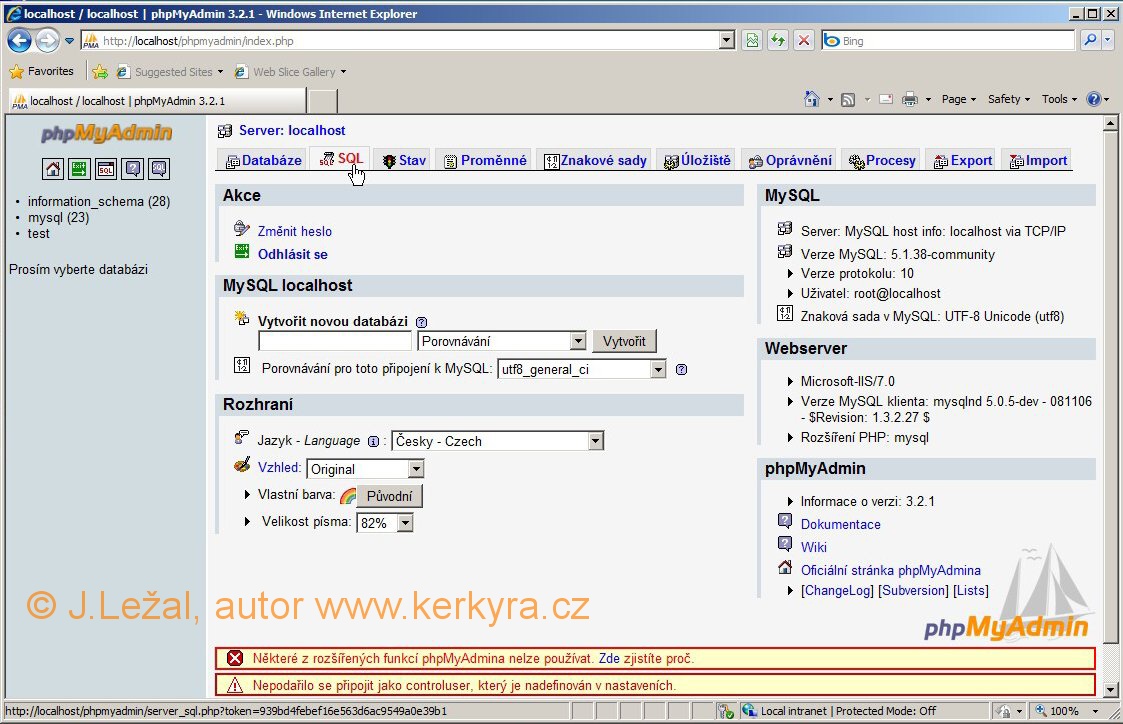Click help icon beside Vytvořit novou databázi
1123x724 pixels.
(x=421, y=322)
